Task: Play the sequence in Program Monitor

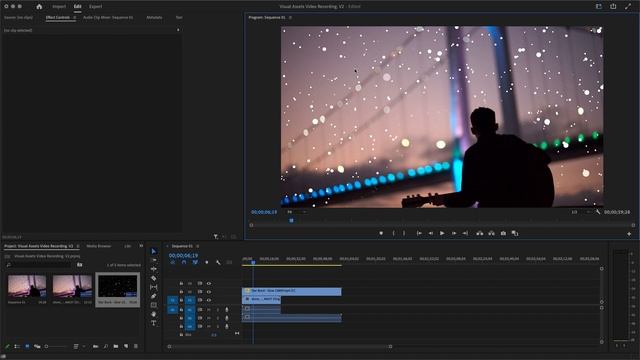Action: pyautogui.click(x=442, y=233)
